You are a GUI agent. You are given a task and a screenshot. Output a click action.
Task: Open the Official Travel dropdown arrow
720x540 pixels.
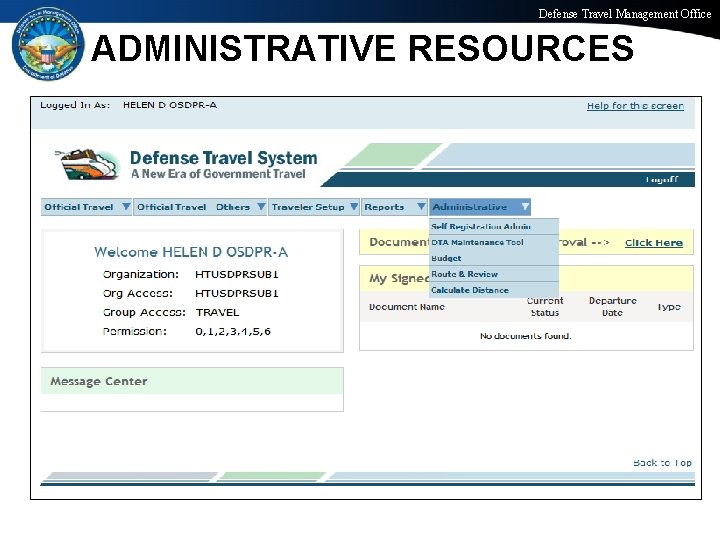click(x=126, y=207)
